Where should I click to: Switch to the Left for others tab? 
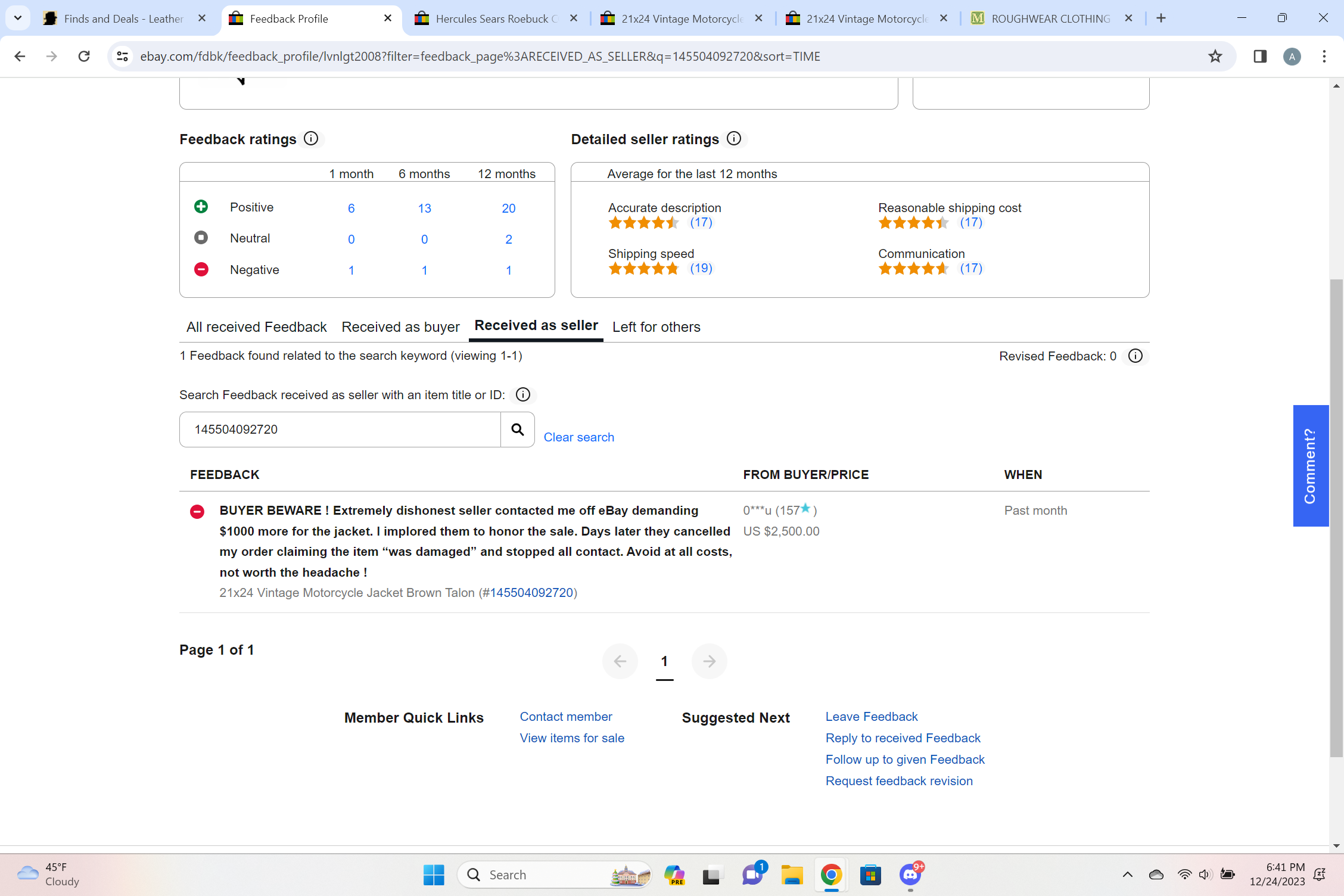(657, 327)
